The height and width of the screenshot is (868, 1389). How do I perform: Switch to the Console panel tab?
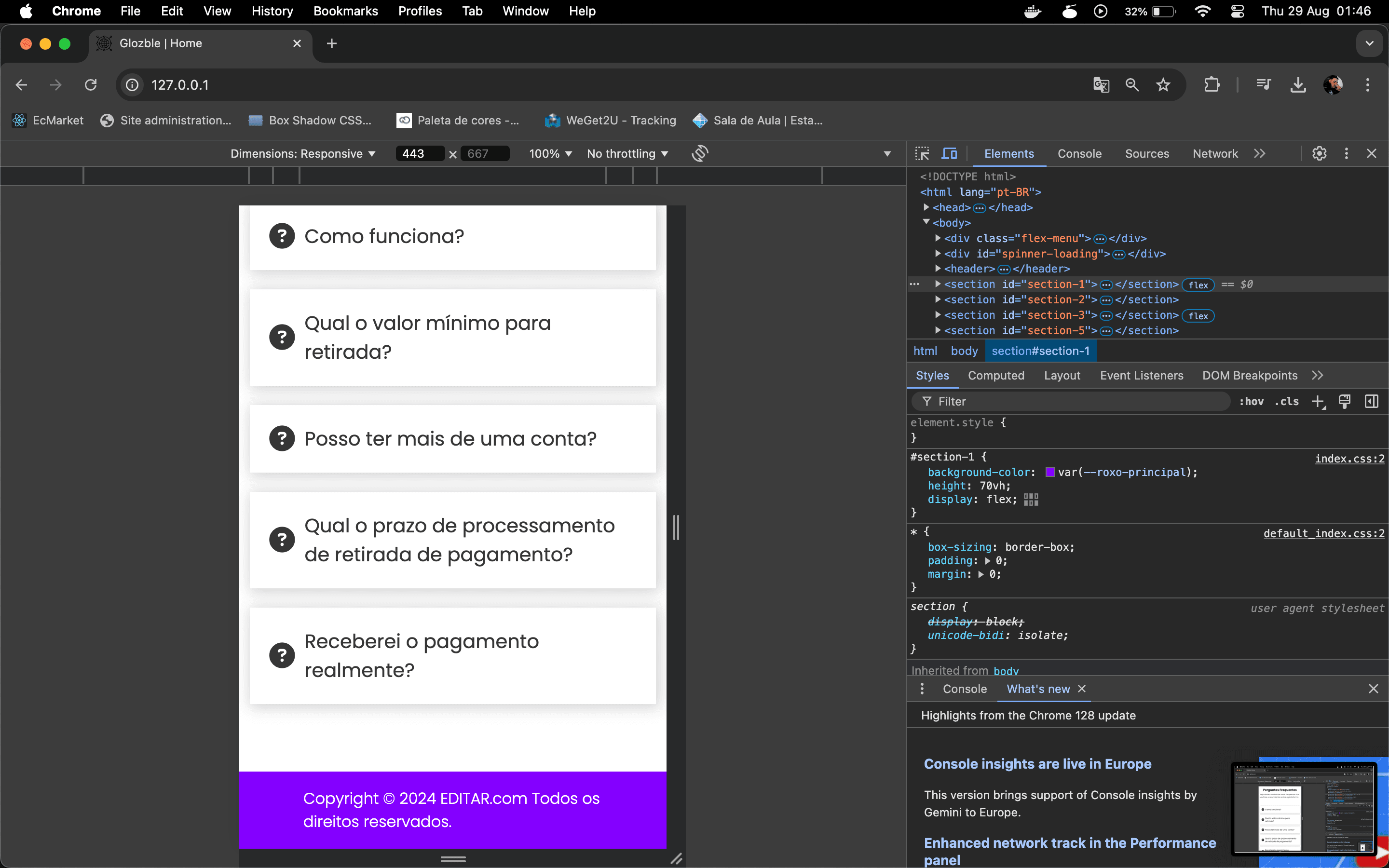(1080, 154)
